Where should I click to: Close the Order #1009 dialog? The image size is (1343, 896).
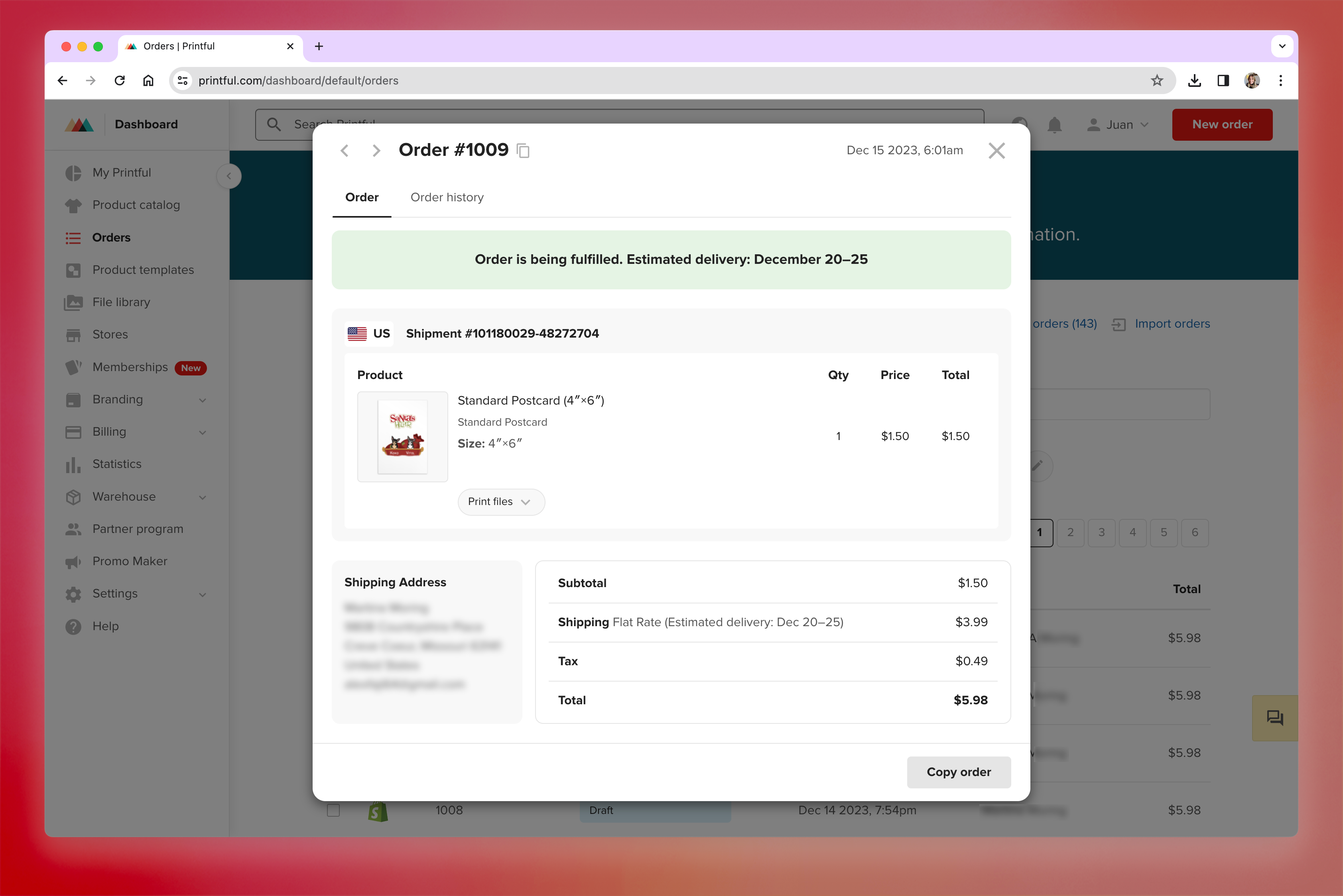click(996, 151)
